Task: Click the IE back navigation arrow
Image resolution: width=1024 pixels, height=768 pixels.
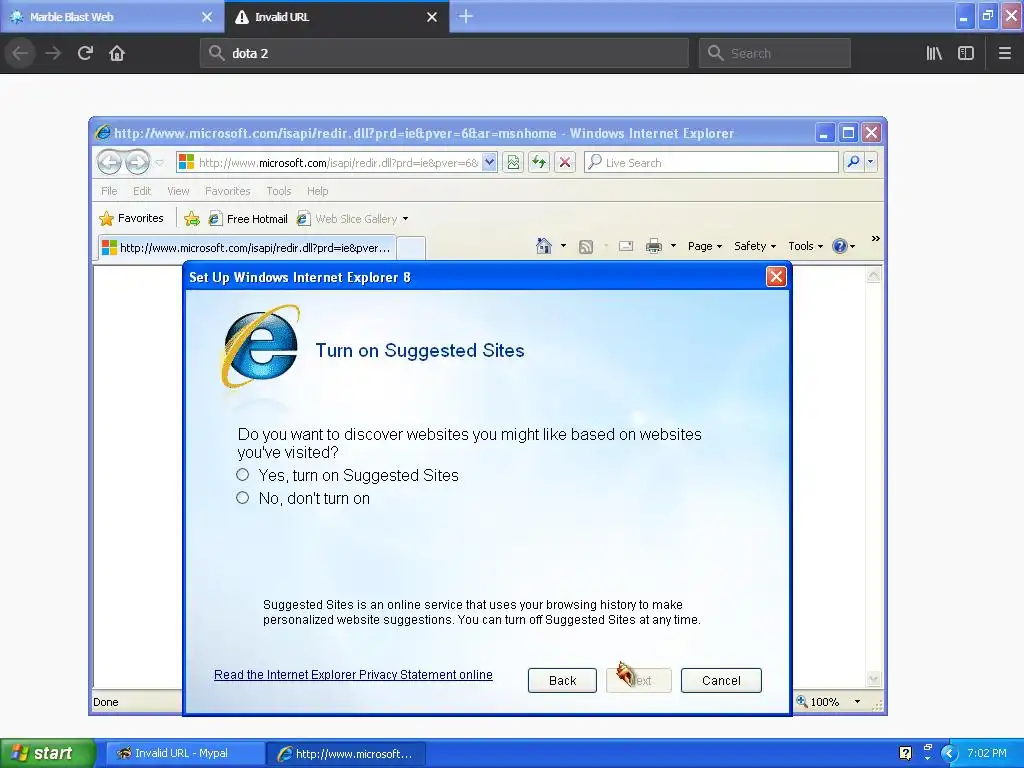Action: 109,162
